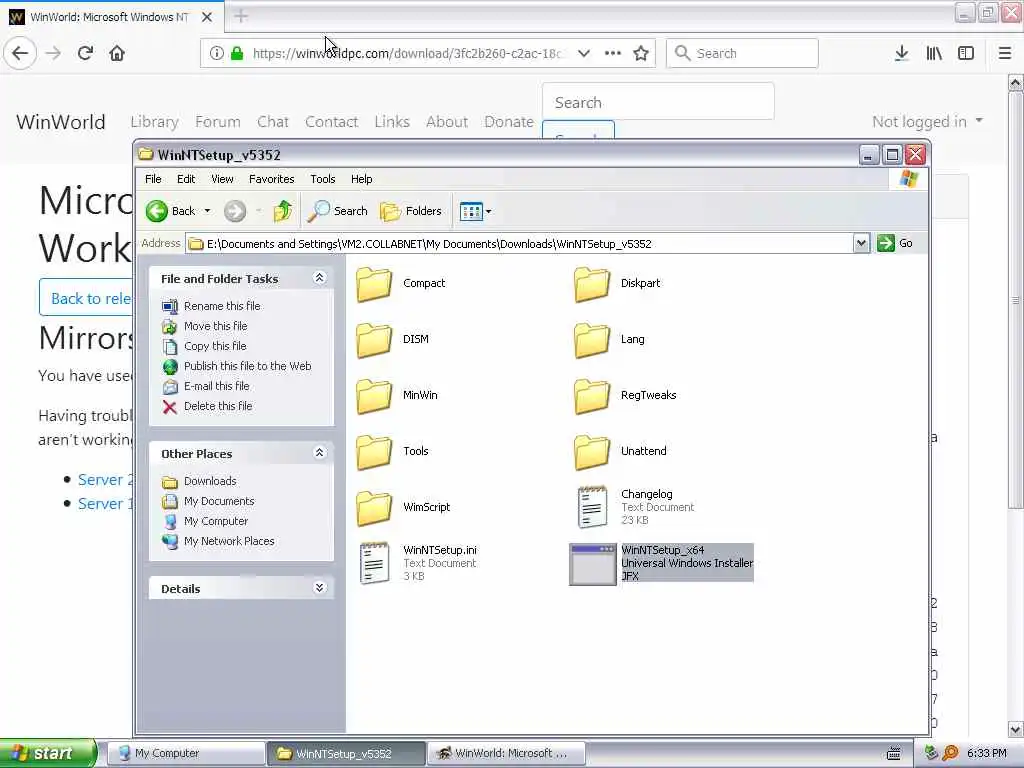Click the Explorer Forward arrow button

[235, 211]
